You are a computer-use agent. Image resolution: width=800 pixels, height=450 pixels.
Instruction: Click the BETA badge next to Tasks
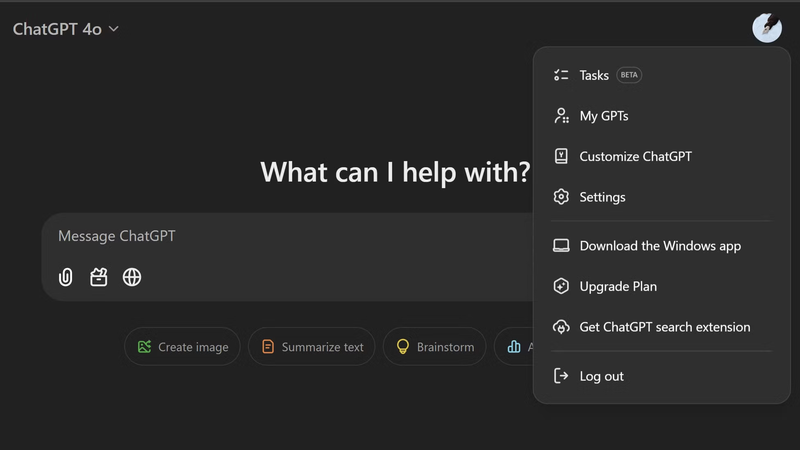pos(629,75)
